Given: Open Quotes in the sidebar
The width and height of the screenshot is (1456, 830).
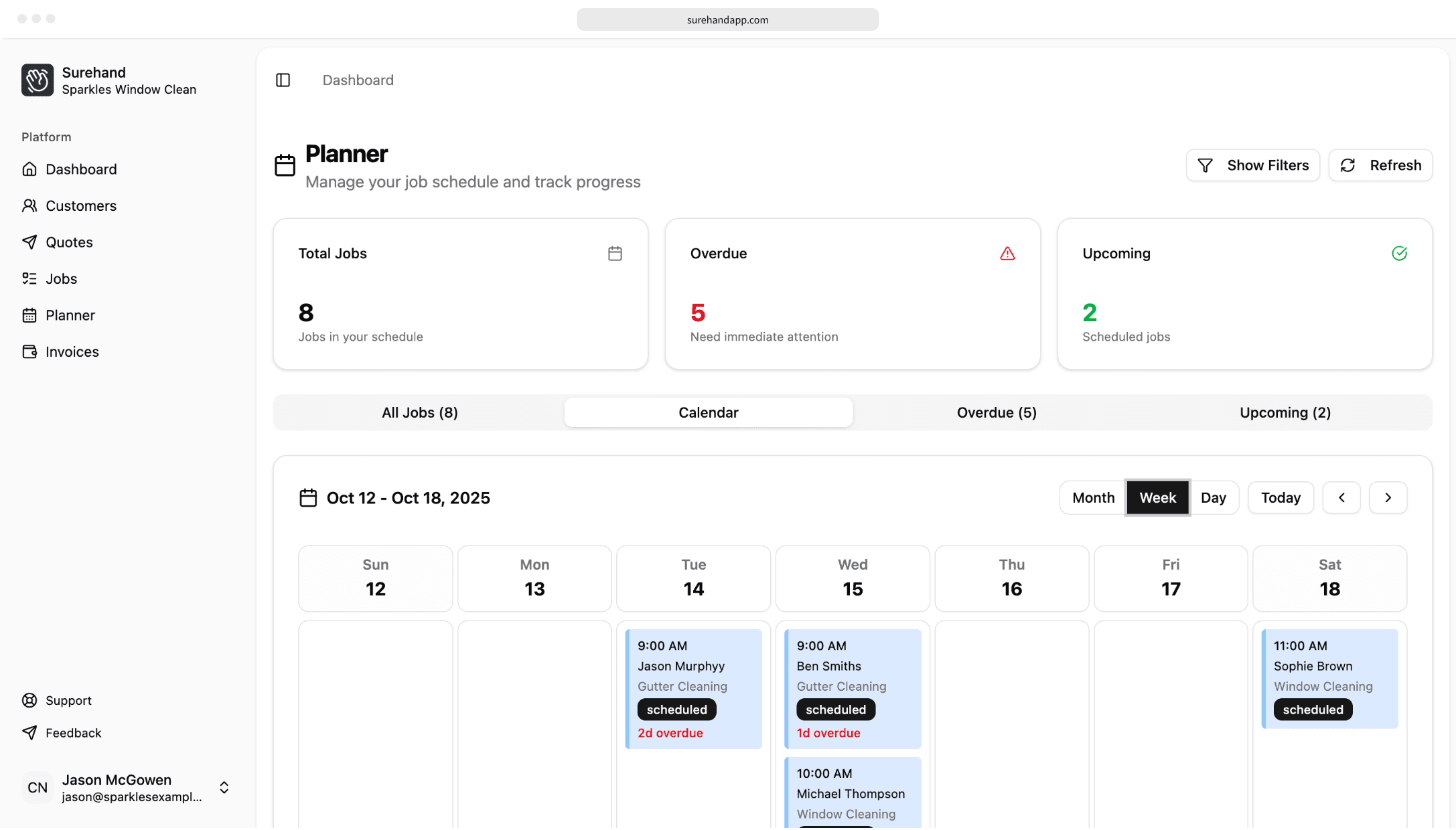Looking at the screenshot, I should click(69, 242).
